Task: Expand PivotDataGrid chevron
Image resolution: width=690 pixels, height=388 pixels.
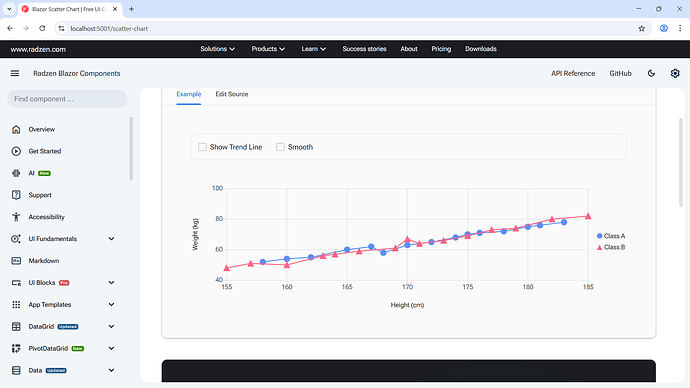Action: 111,348
